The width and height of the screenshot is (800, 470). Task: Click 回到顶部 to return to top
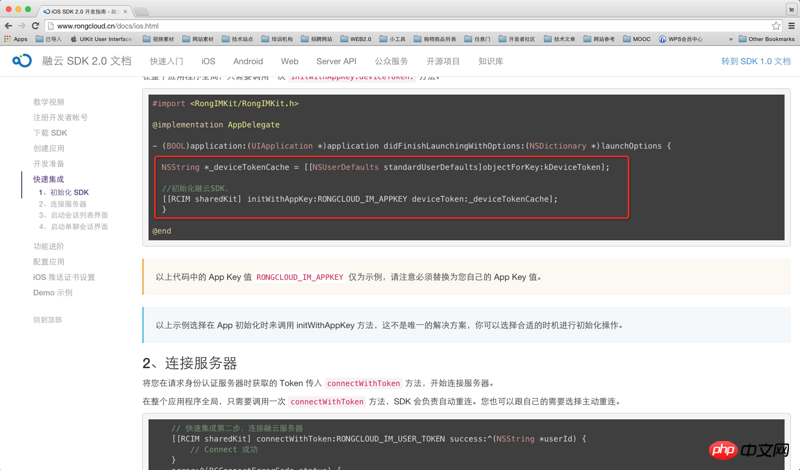click(x=47, y=320)
